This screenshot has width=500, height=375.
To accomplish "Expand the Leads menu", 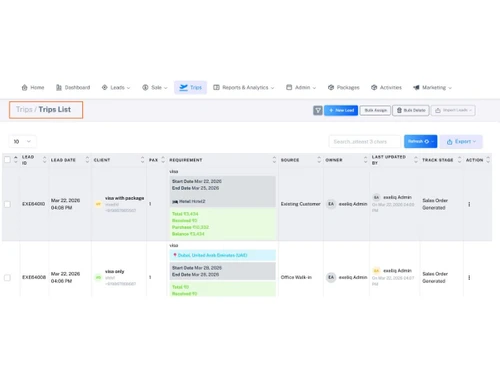I will [116, 88].
